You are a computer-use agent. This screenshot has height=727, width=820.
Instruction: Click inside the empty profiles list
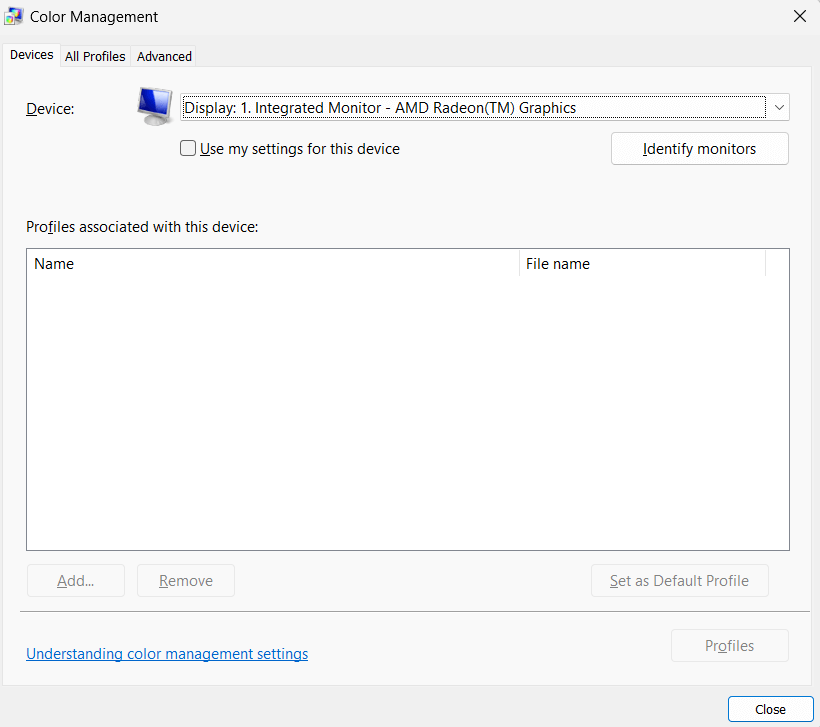coord(407,410)
